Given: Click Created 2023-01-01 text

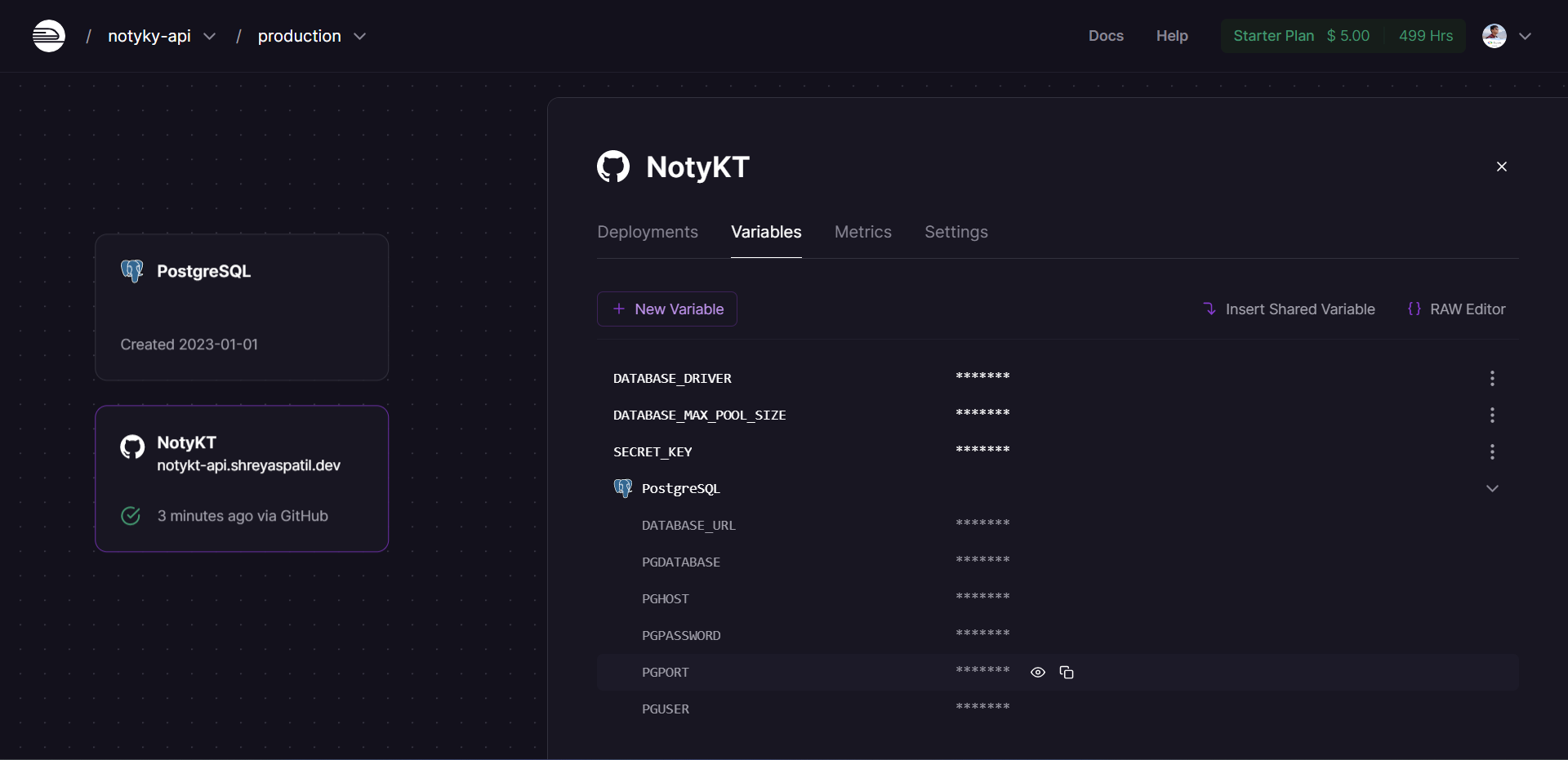Looking at the screenshot, I should (x=189, y=344).
